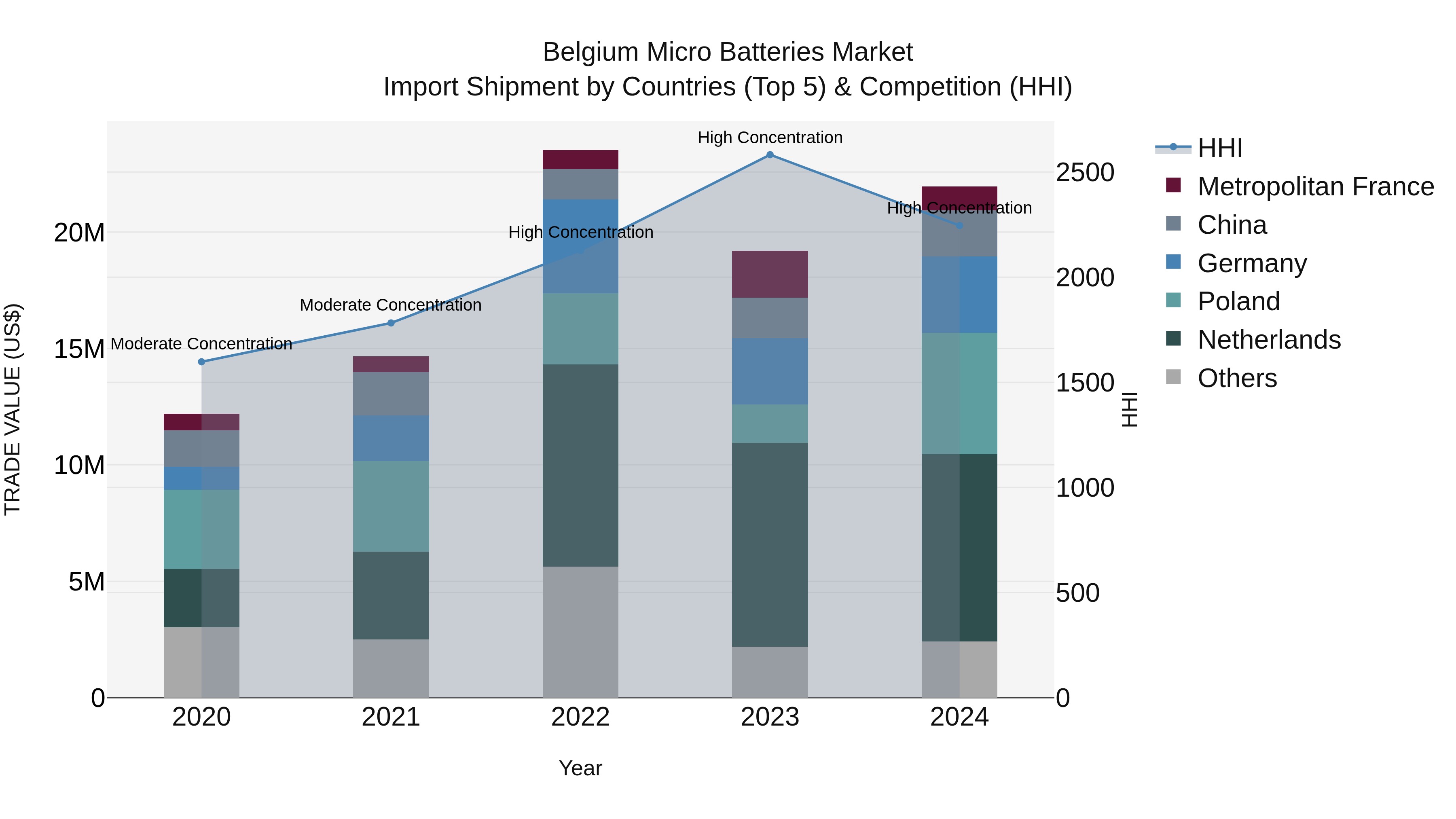
Task: Click the 2500 right axis tick label
Action: click(x=1085, y=172)
